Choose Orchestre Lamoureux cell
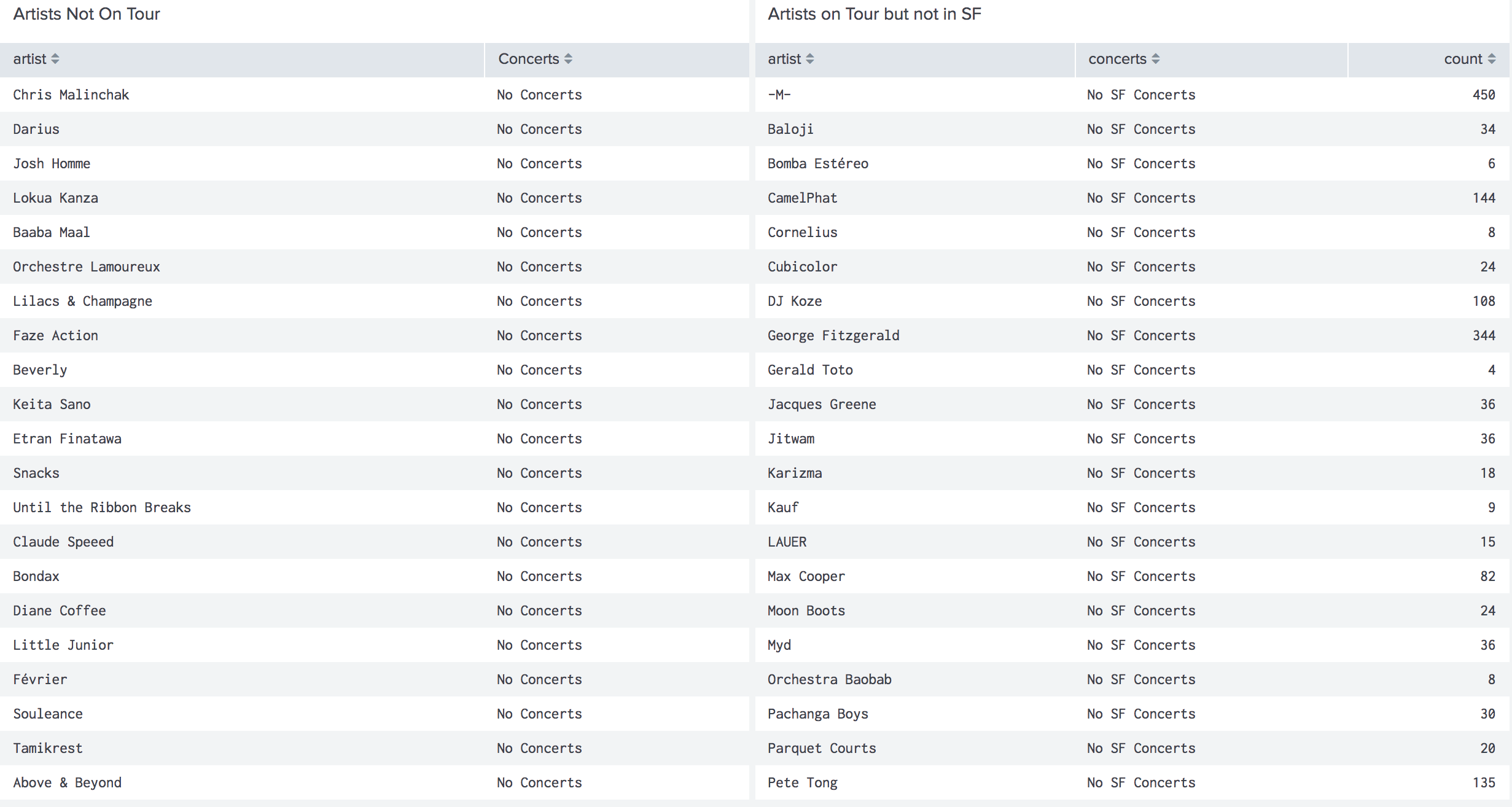Viewport: 1512px width, 807px height. tap(87, 267)
